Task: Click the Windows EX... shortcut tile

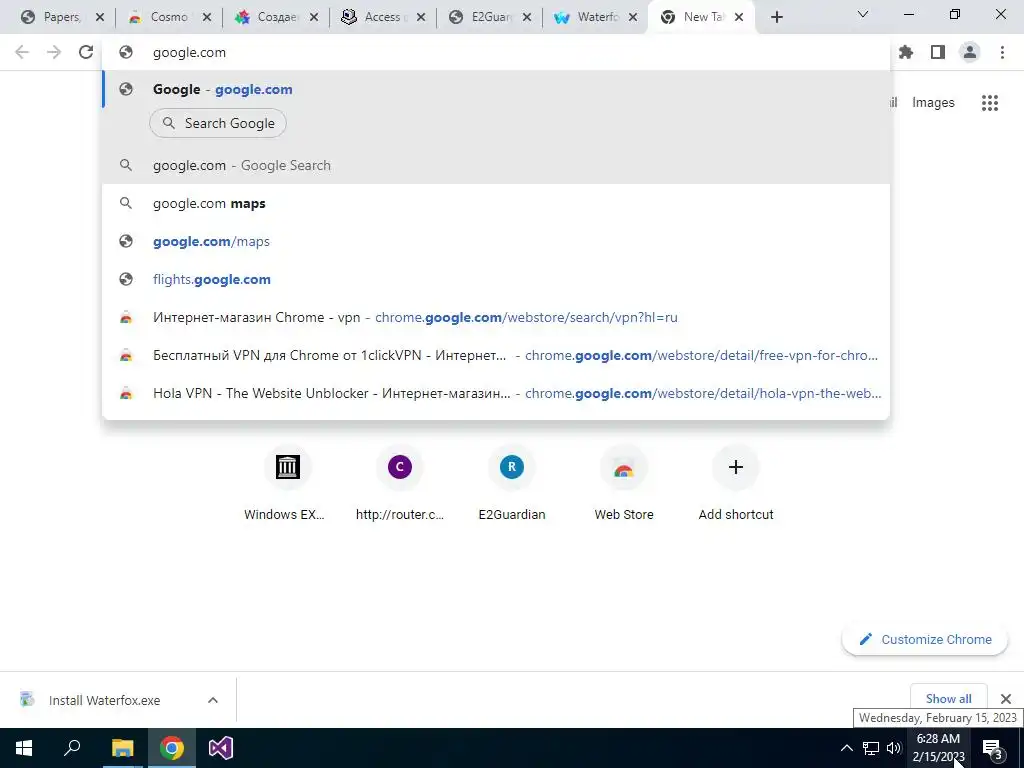Action: tap(285, 484)
